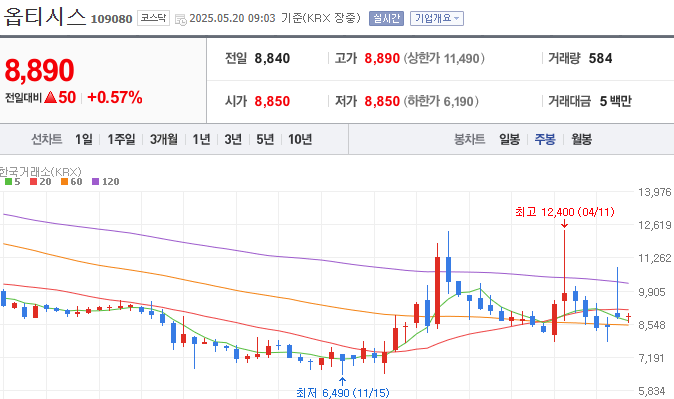Click the 상한가 11,490 text

point(444,58)
